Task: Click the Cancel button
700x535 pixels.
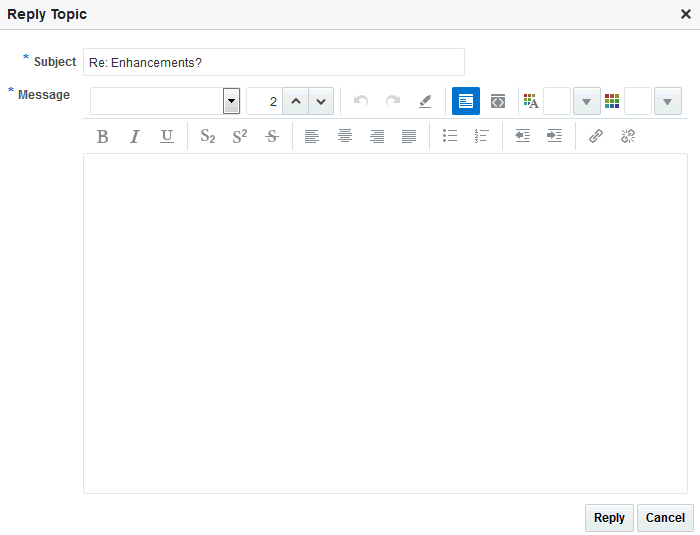Action: [665, 518]
